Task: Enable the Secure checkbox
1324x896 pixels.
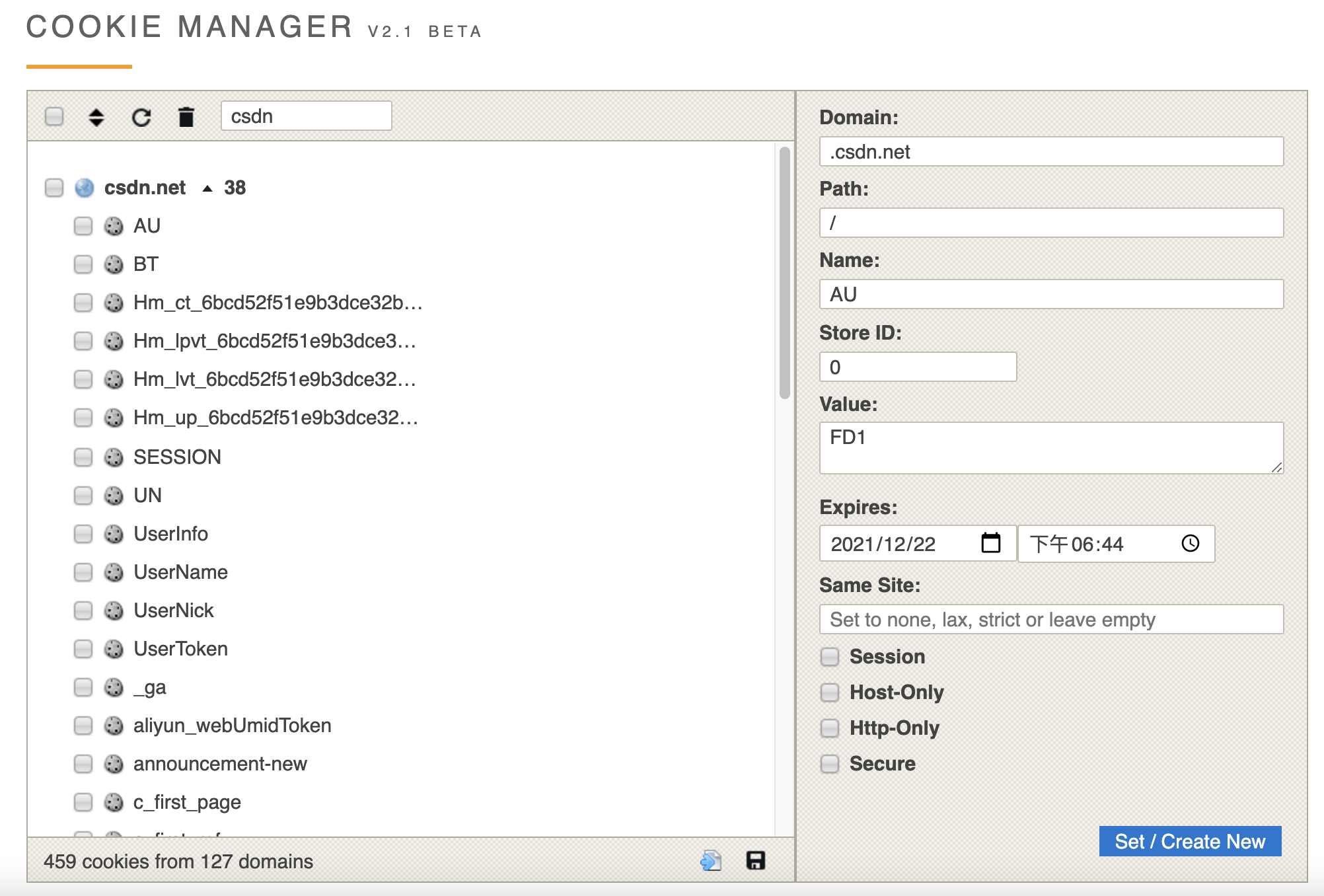Action: tap(830, 764)
